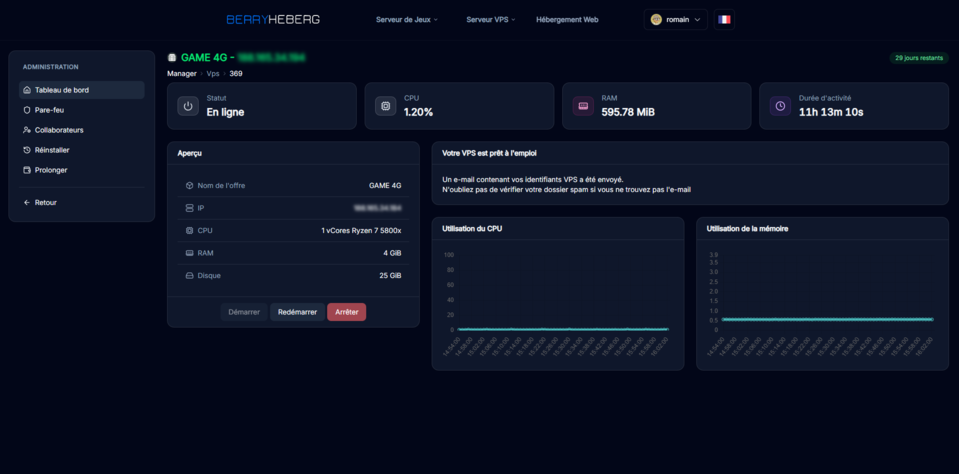This screenshot has height=474, width=959.
Task: Expand the Serveur de Jeux dropdown
Action: click(x=407, y=20)
